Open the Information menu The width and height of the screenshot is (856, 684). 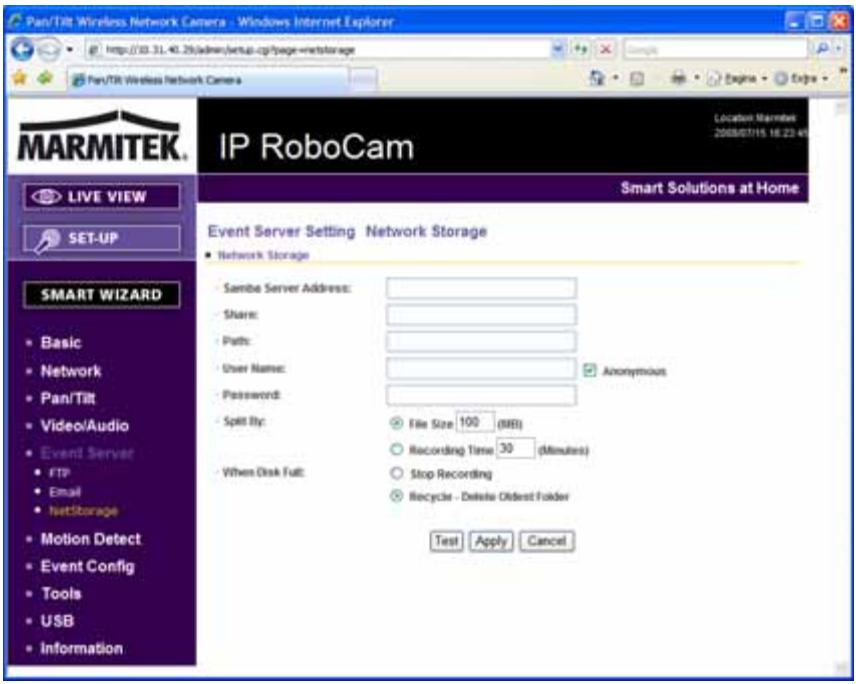82,649
